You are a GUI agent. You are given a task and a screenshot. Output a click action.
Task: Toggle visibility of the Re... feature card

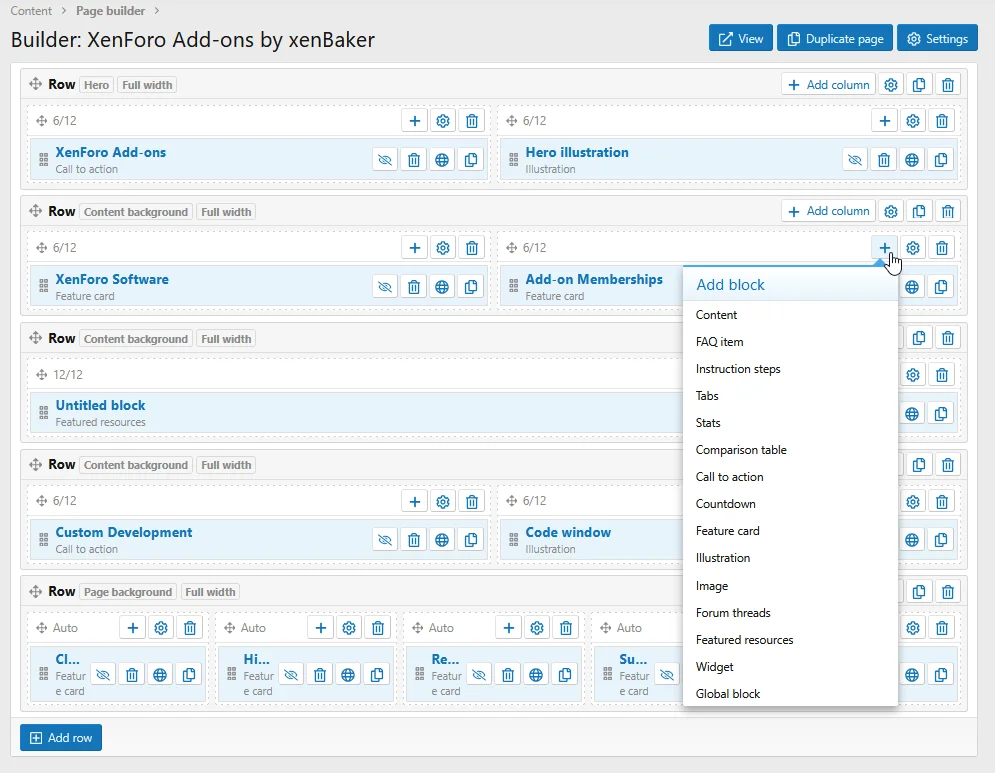pyautogui.click(x=479, y=675)
